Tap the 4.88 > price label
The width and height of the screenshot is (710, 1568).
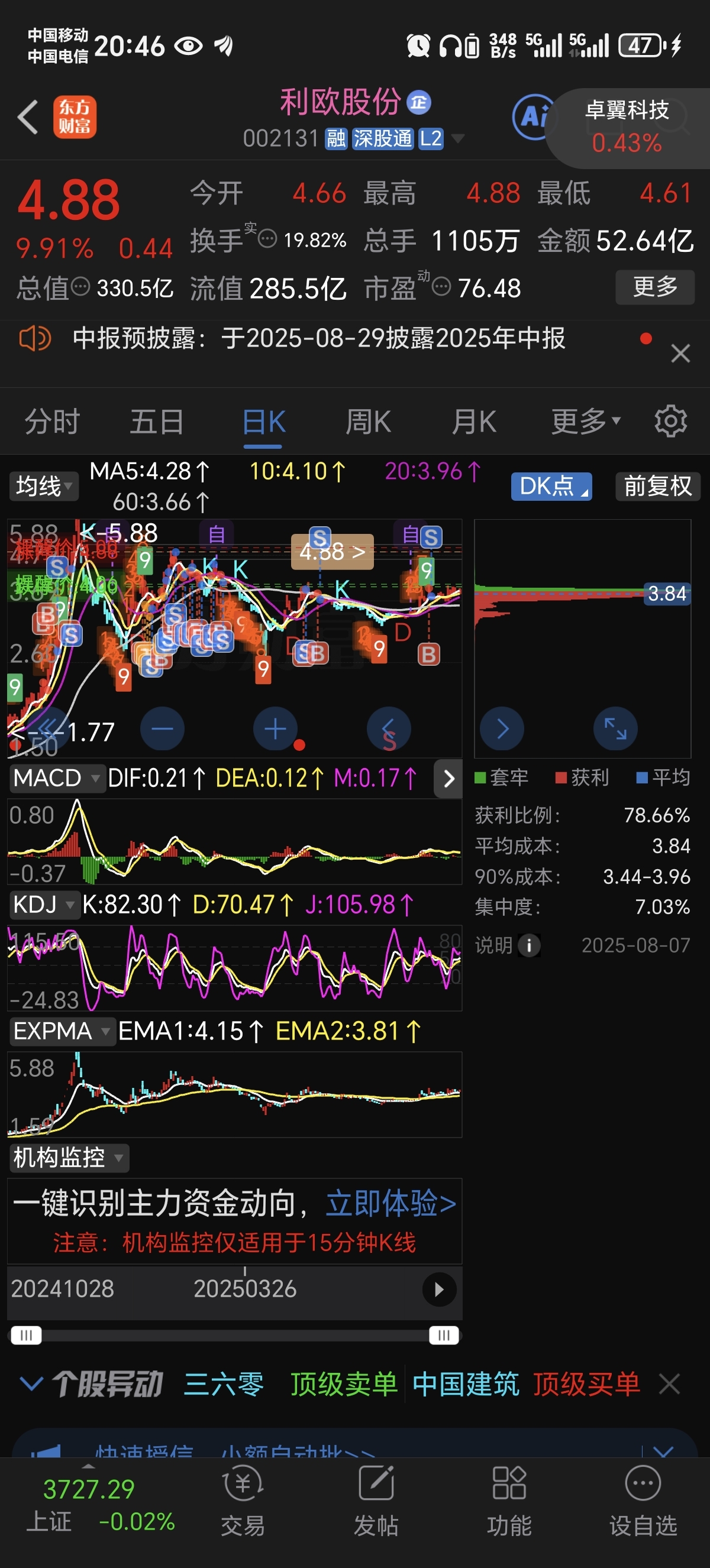pos(333,552)
